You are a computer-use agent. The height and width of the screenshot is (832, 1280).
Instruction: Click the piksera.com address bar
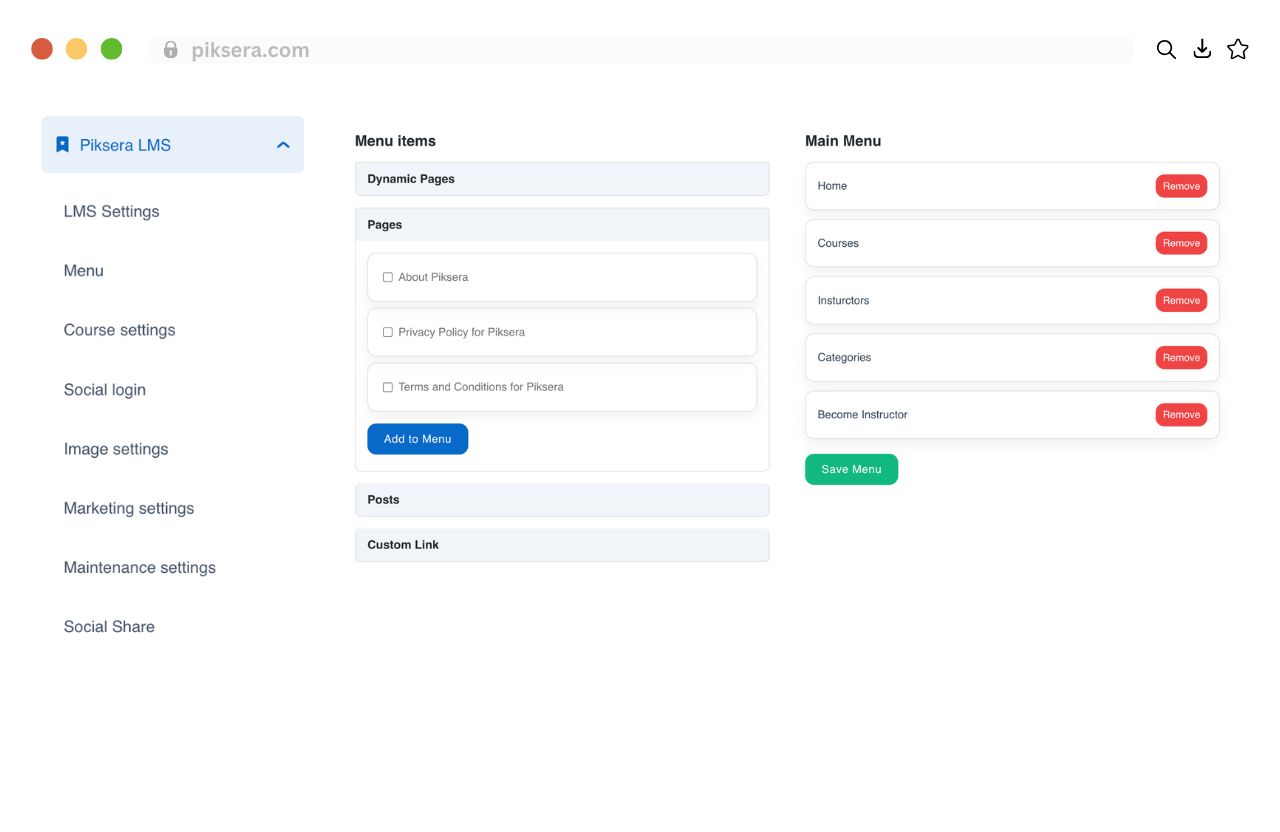[640, 50]
